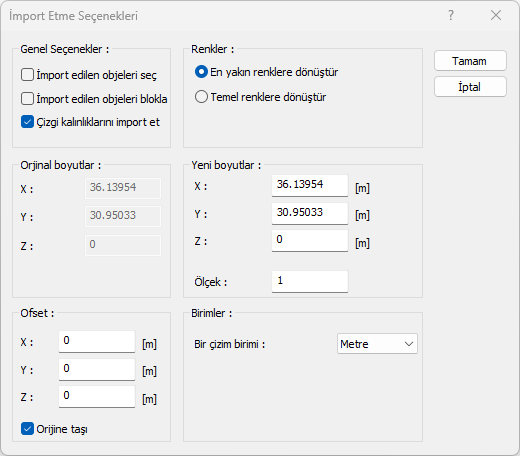Choose Temel renklere dönüştür radio option
The image size is (520, 456).
(x=201, y=97)
